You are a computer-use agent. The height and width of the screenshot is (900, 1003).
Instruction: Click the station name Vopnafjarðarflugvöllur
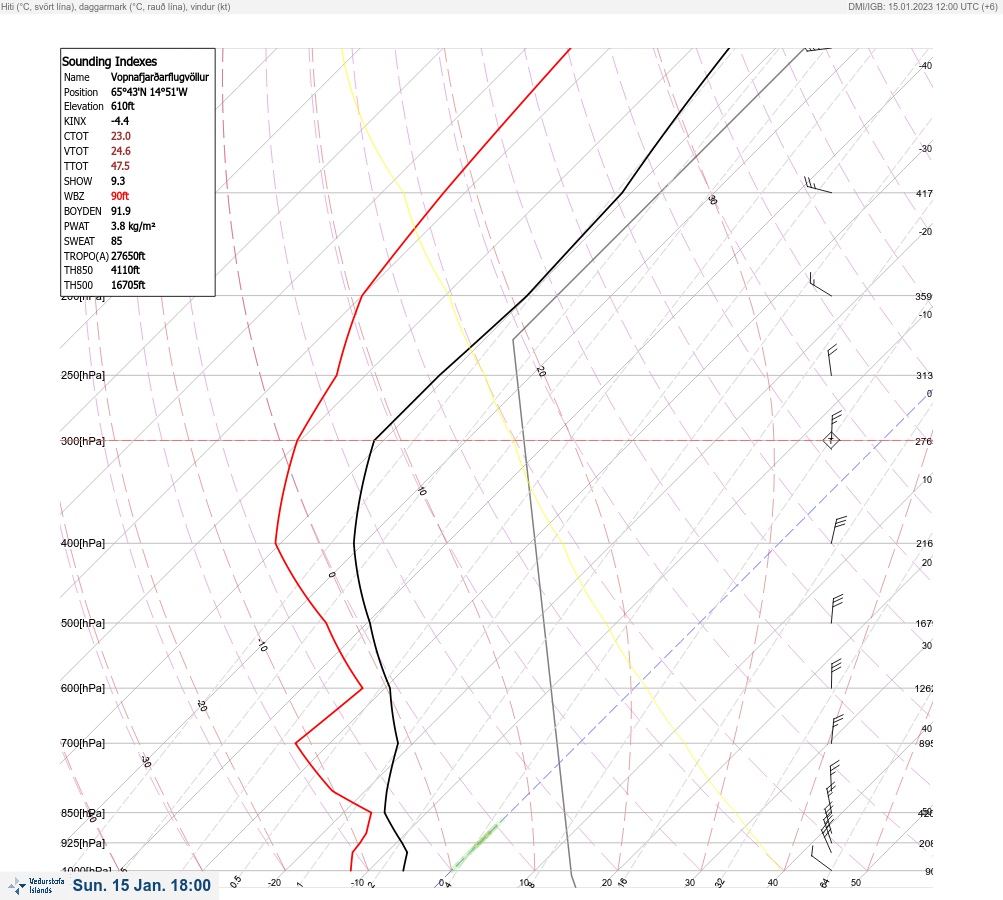pos(160,77)
